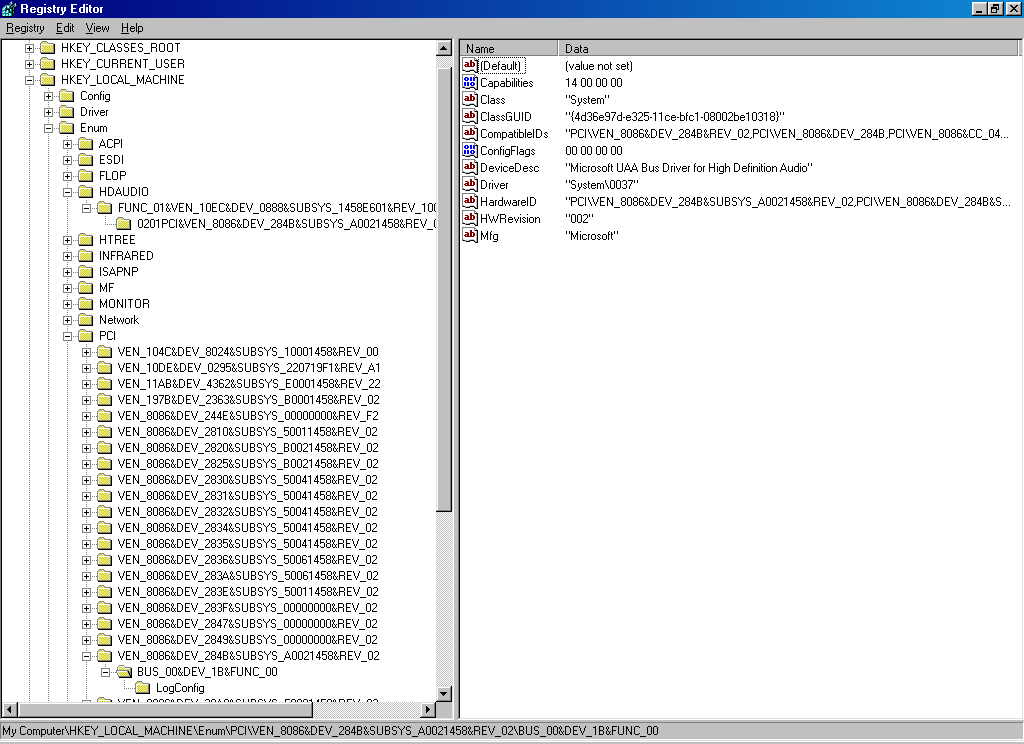Screen dimensions: 1024x744
Task: Select the FUNC_01&VEN_10EC&DEV_0888 key
Action: (x=277, y=208)
